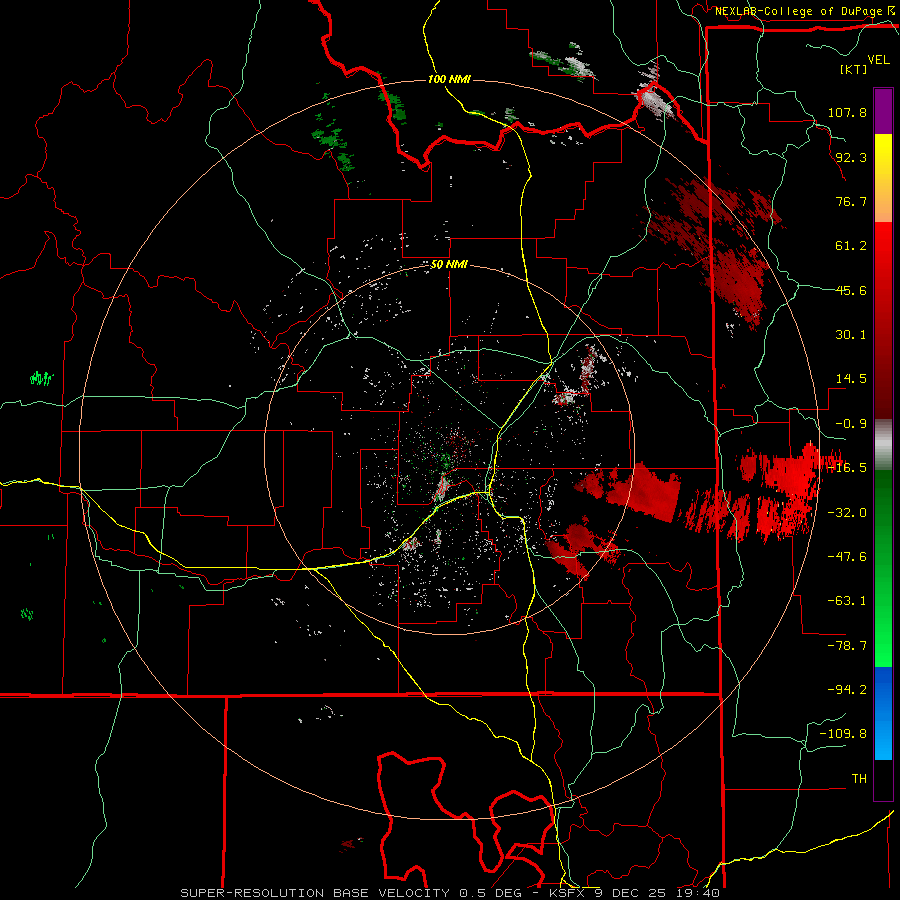This screenshot has width=900, height=900.
Task: Select the TH legend label
Action: coord(859,779)
